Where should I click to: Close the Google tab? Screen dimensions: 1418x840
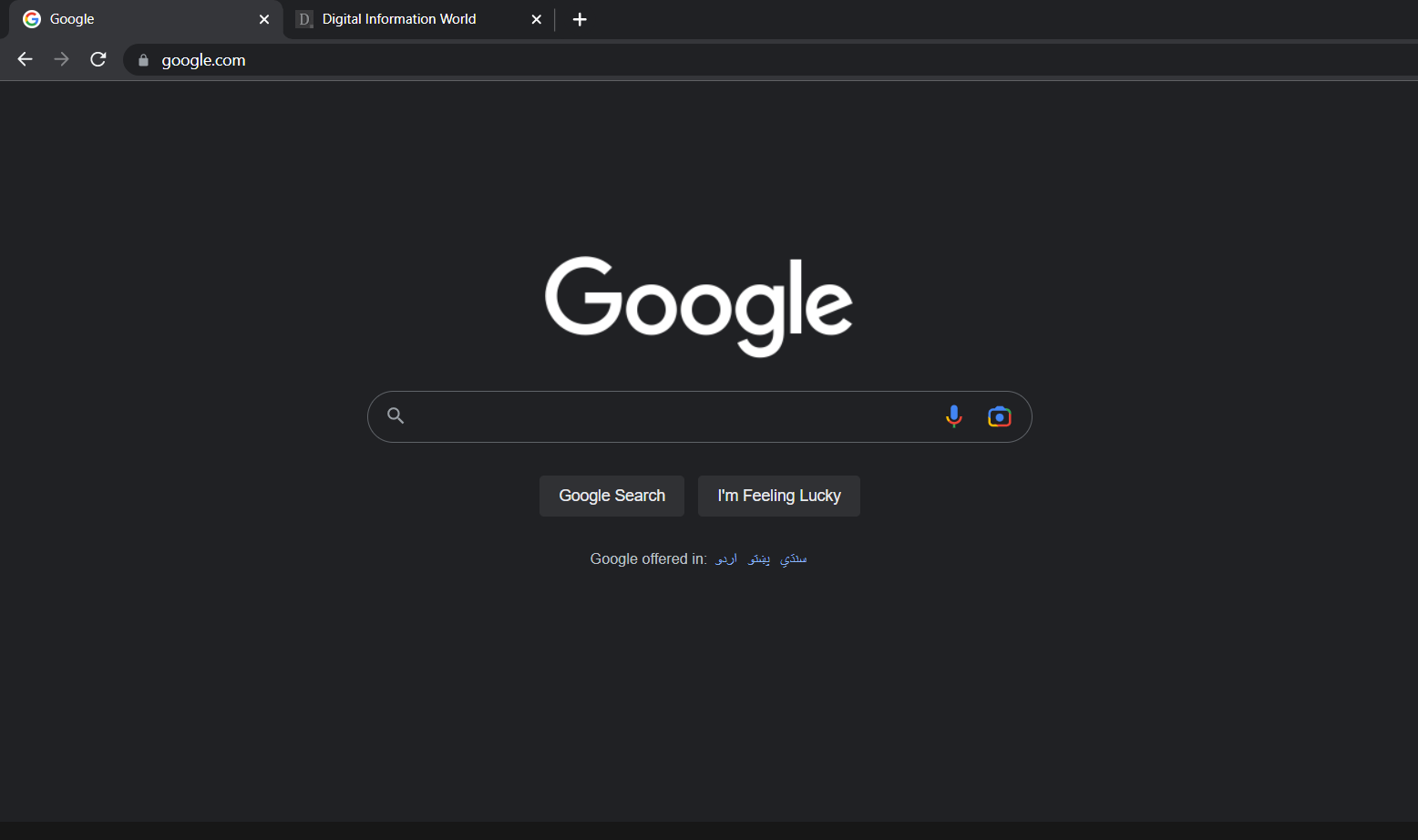click(264, 19)
